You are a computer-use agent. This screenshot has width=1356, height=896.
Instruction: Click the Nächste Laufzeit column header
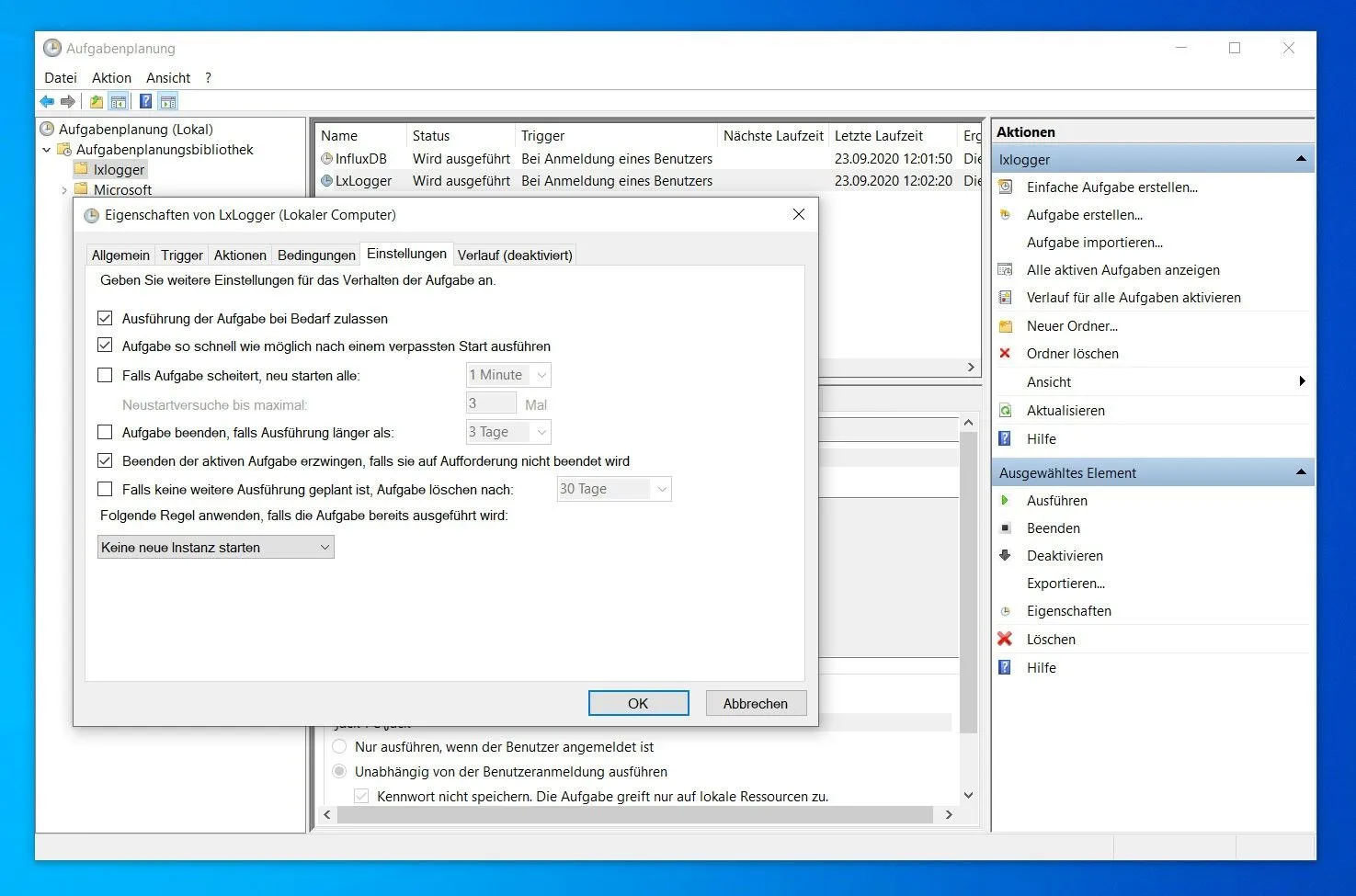click(773, 136)
